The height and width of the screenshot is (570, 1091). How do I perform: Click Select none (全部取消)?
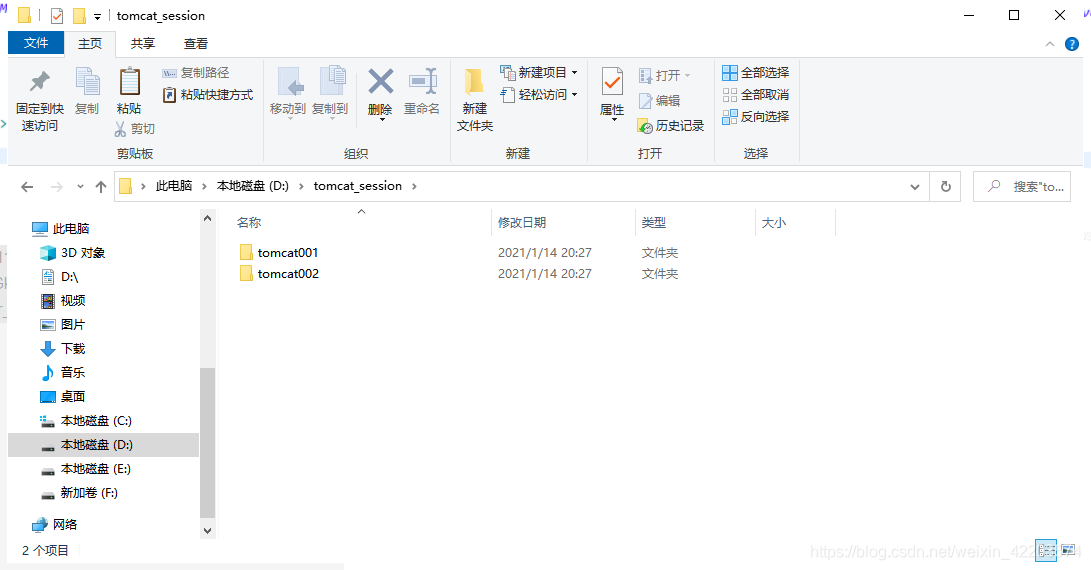pos(756,95)
